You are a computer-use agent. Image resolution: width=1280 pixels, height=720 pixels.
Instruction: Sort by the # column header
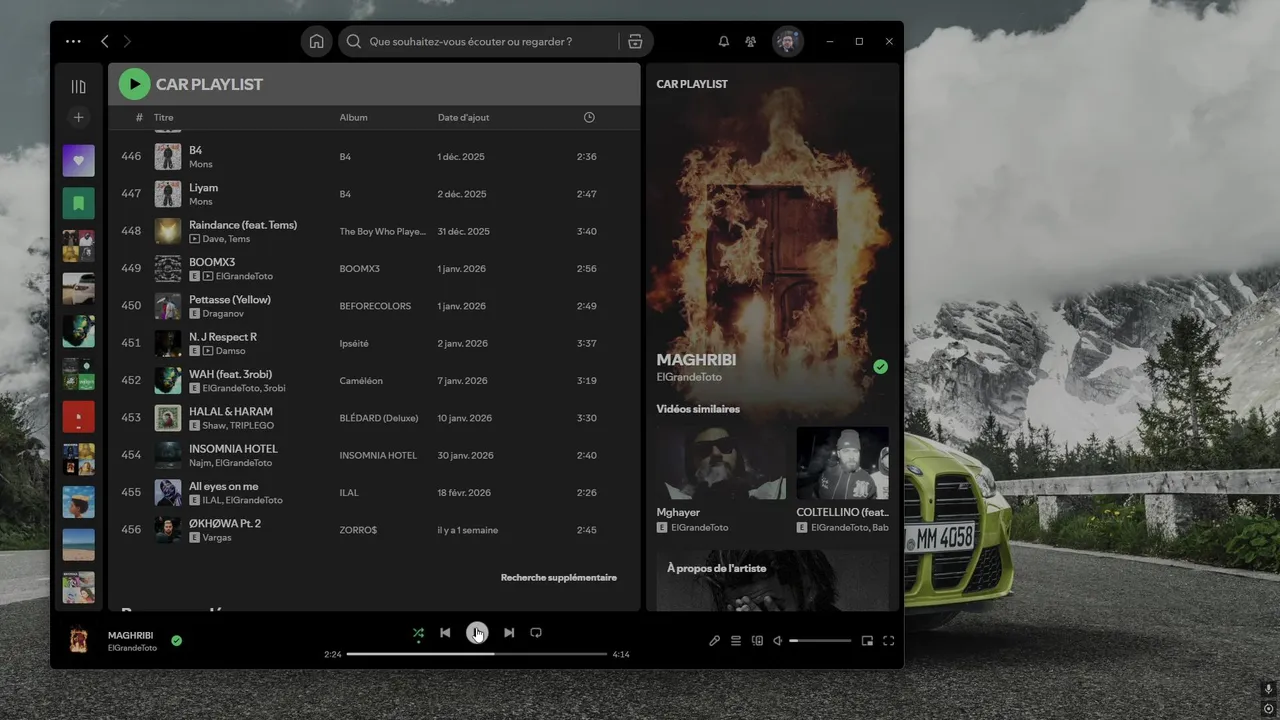(x=139, y=117)
